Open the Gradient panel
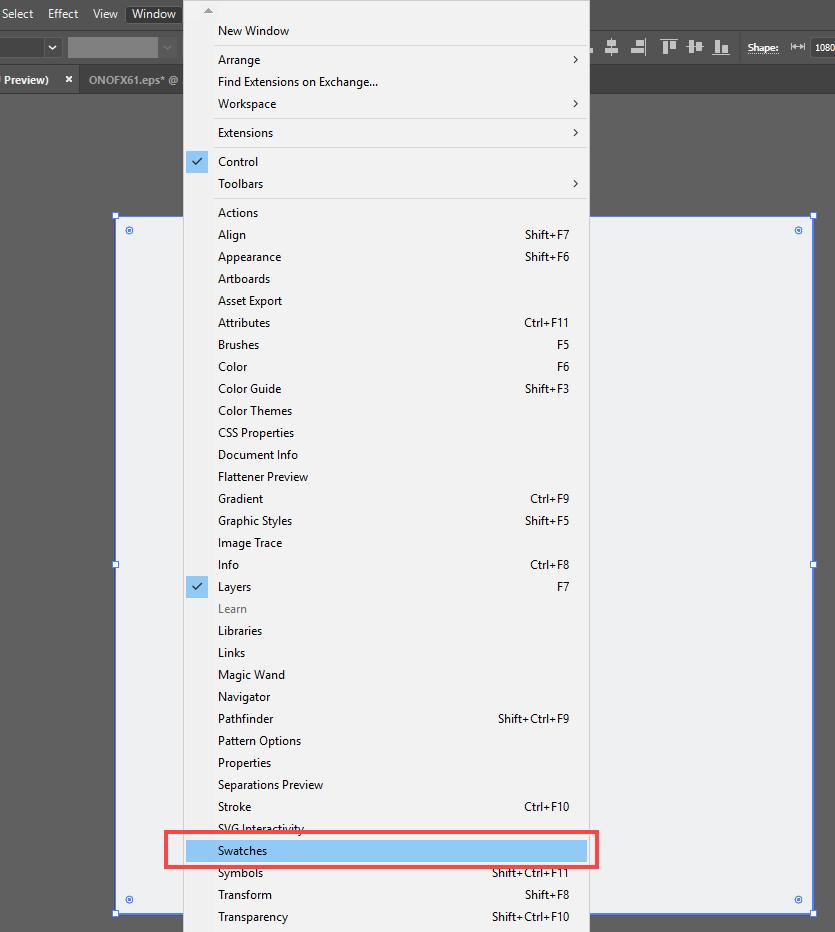 pos(386,499)
